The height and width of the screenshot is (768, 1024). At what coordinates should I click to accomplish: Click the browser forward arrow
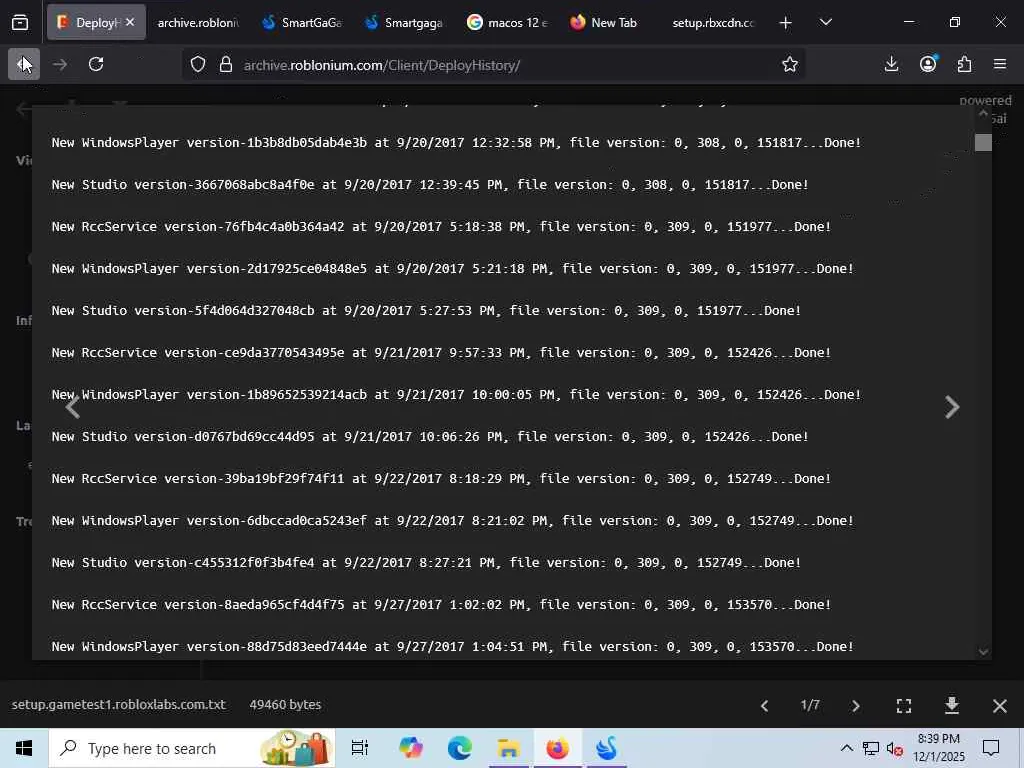coord(60,64)
